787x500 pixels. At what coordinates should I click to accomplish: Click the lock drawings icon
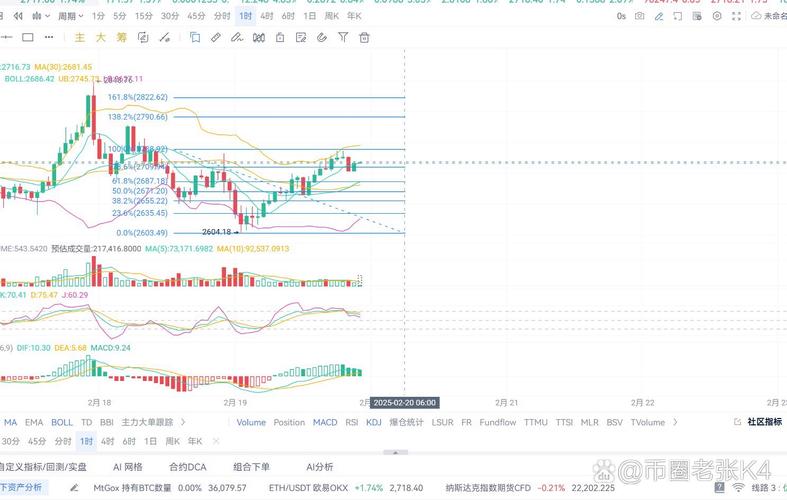280,37
